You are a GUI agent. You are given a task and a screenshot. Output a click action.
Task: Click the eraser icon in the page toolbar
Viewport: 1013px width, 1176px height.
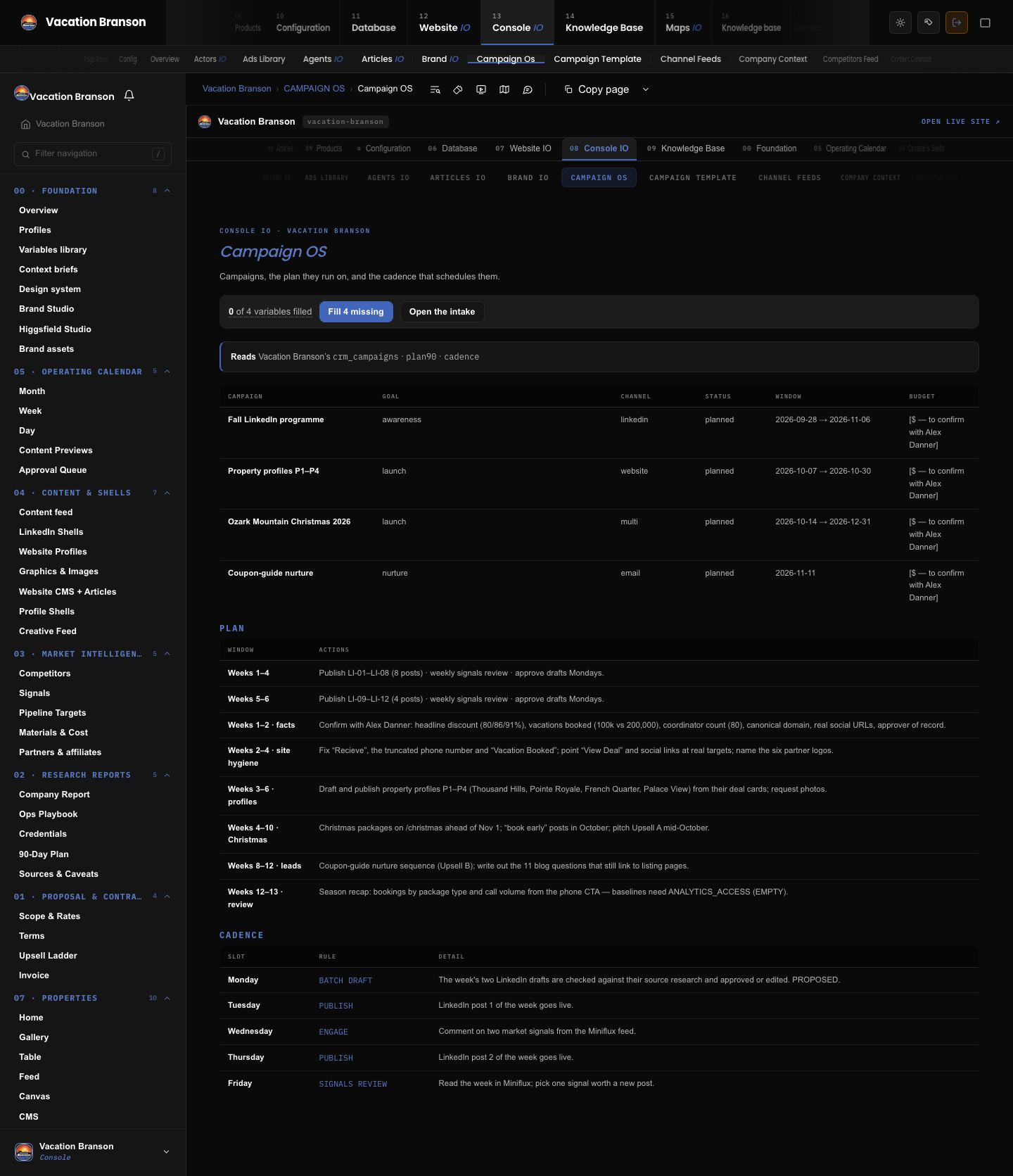458,89
